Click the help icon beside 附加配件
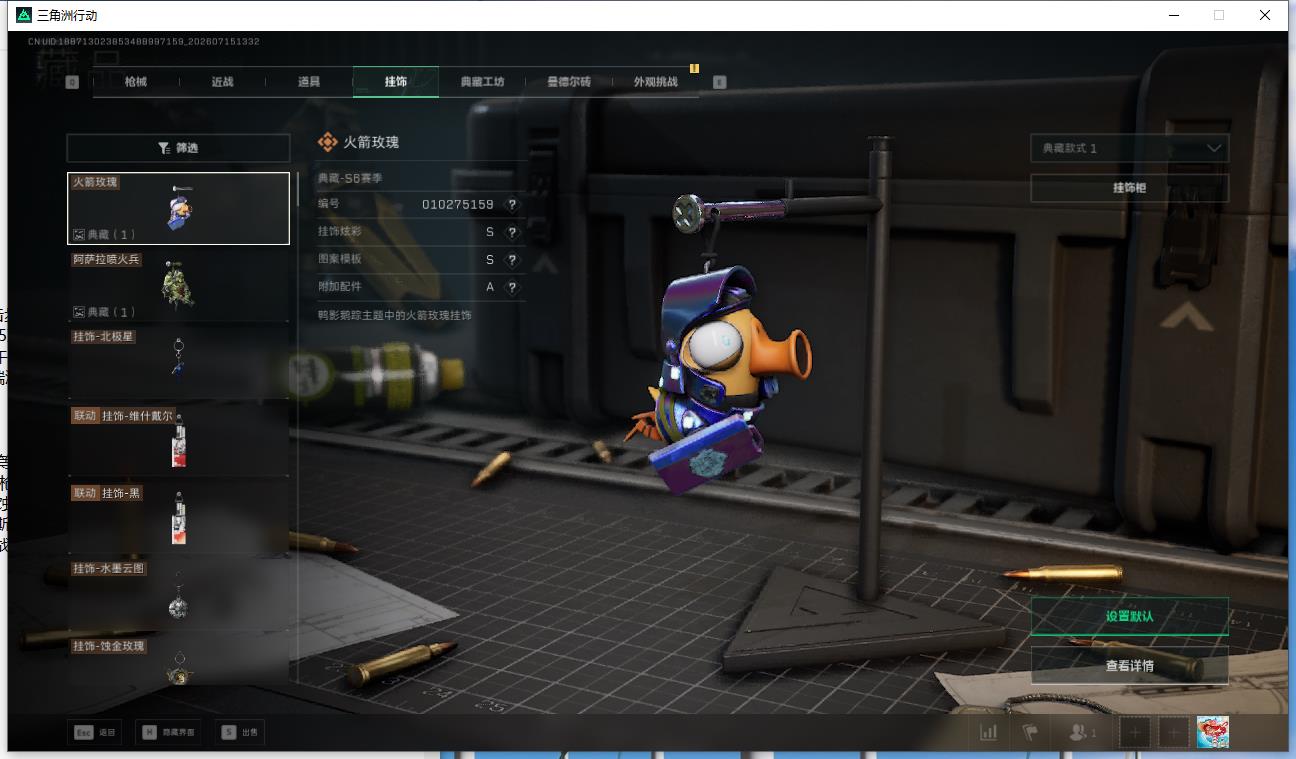Viewport: 1296px width, 759px height. (512, 287)
